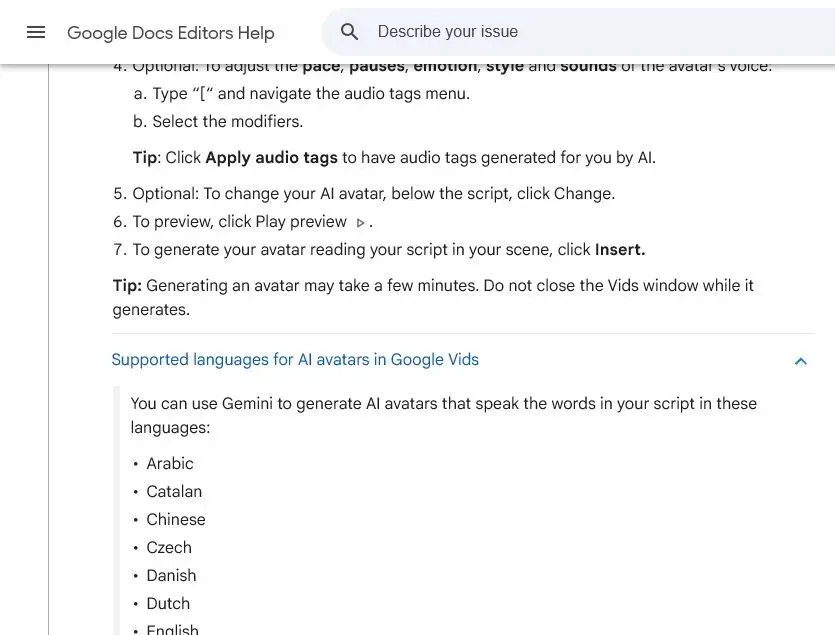Select the text Chinese
The width and height of the screenshot is (835, 635).
pyautogui.click(x=176, y=519)
